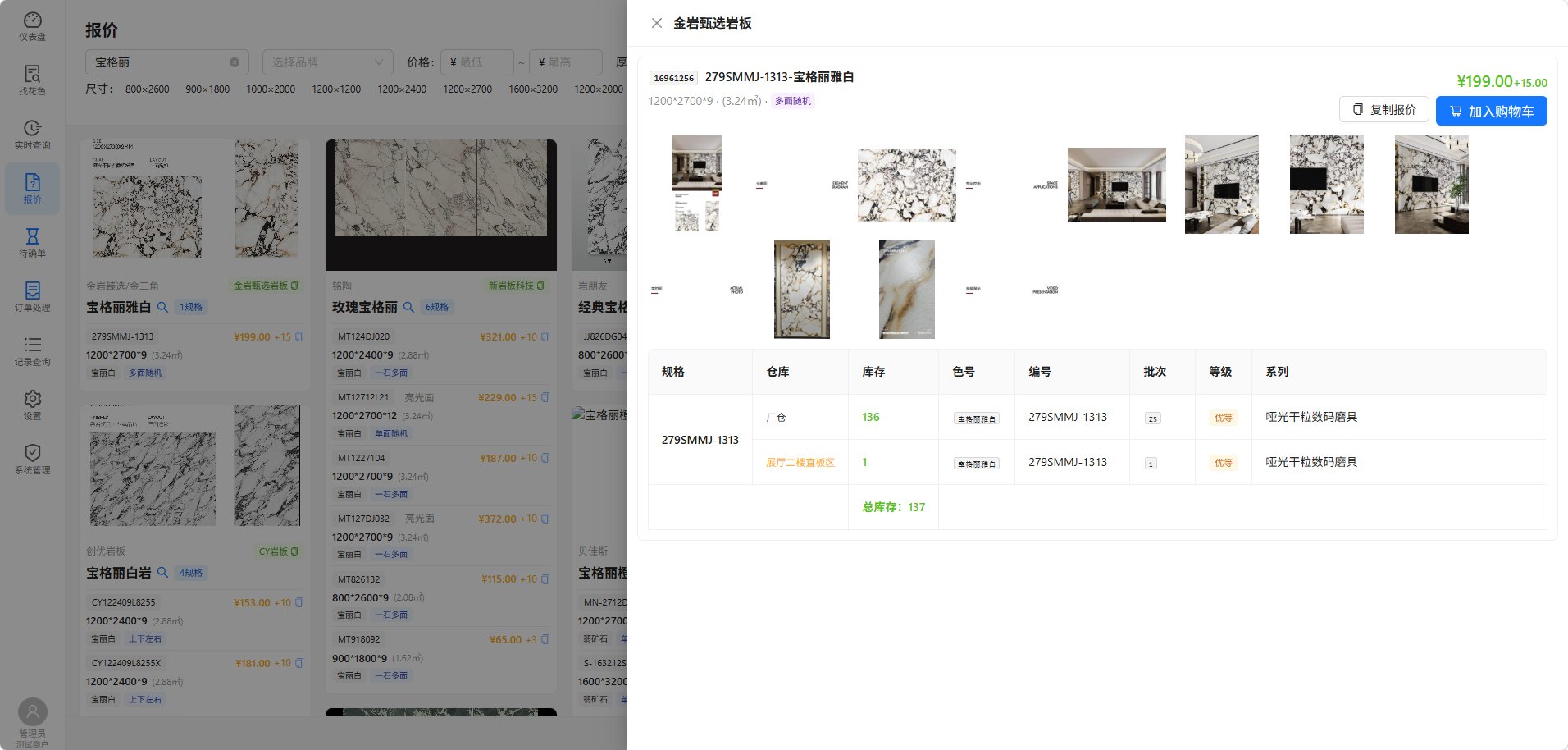Click the 6规格 badge for 玫瑰宝格丽
Image resolution: width=1568 pixels, height=750 pixels.
click(437, 307)
